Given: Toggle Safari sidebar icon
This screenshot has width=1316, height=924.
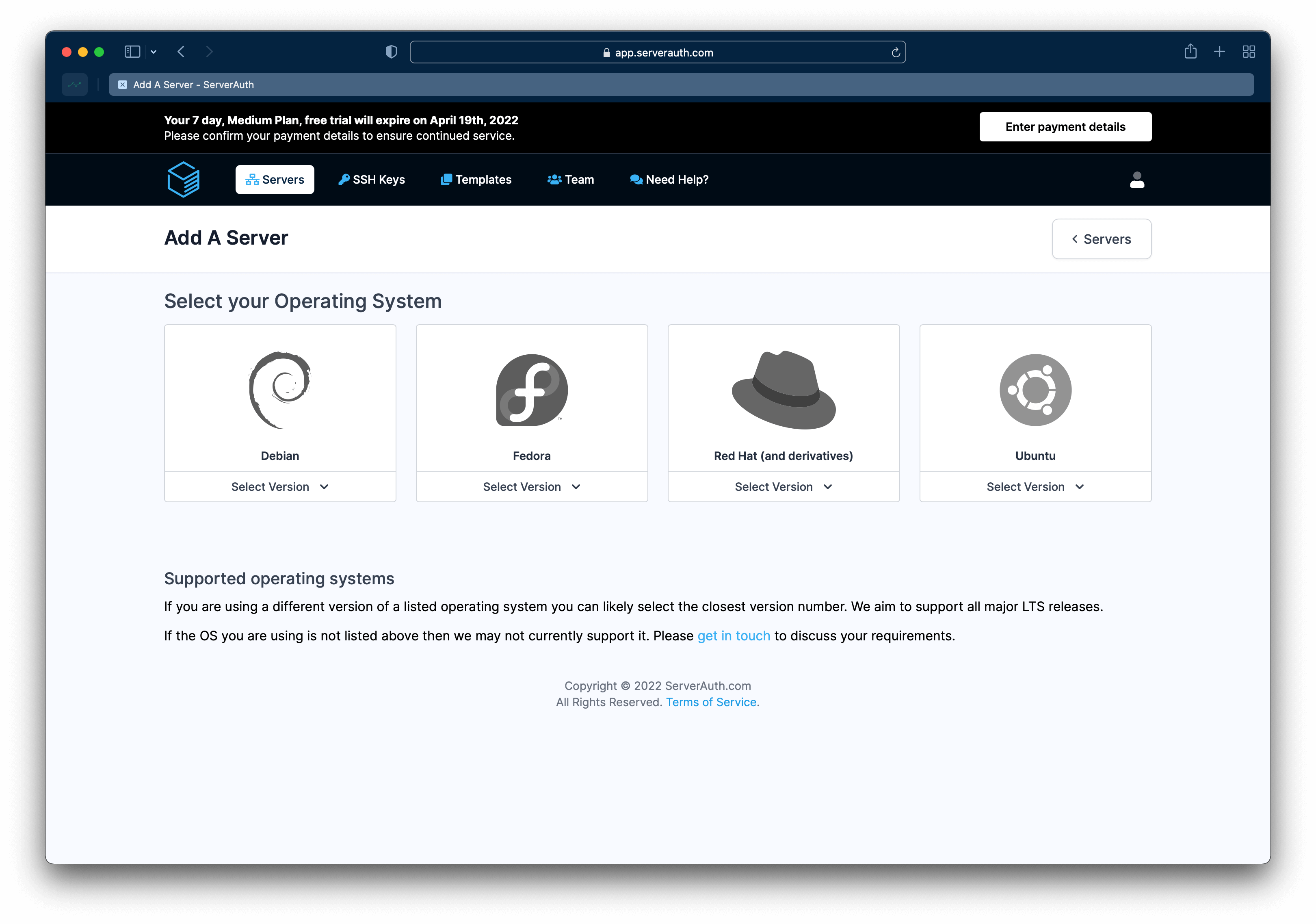Looking at the screenshot, I should 132,52.
